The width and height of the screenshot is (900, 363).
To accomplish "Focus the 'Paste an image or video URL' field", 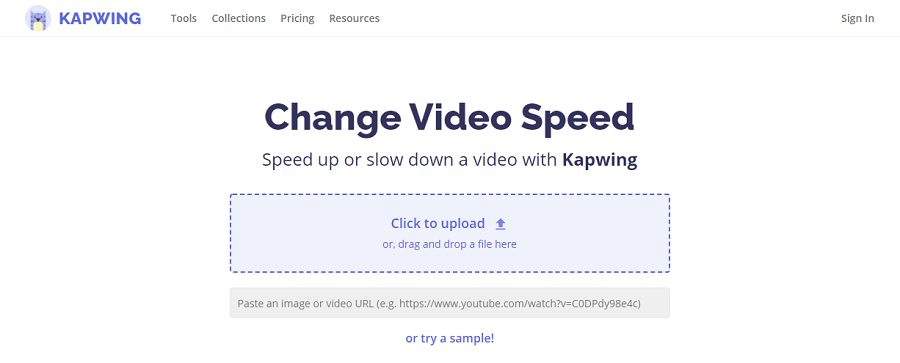I will [450, 303].
